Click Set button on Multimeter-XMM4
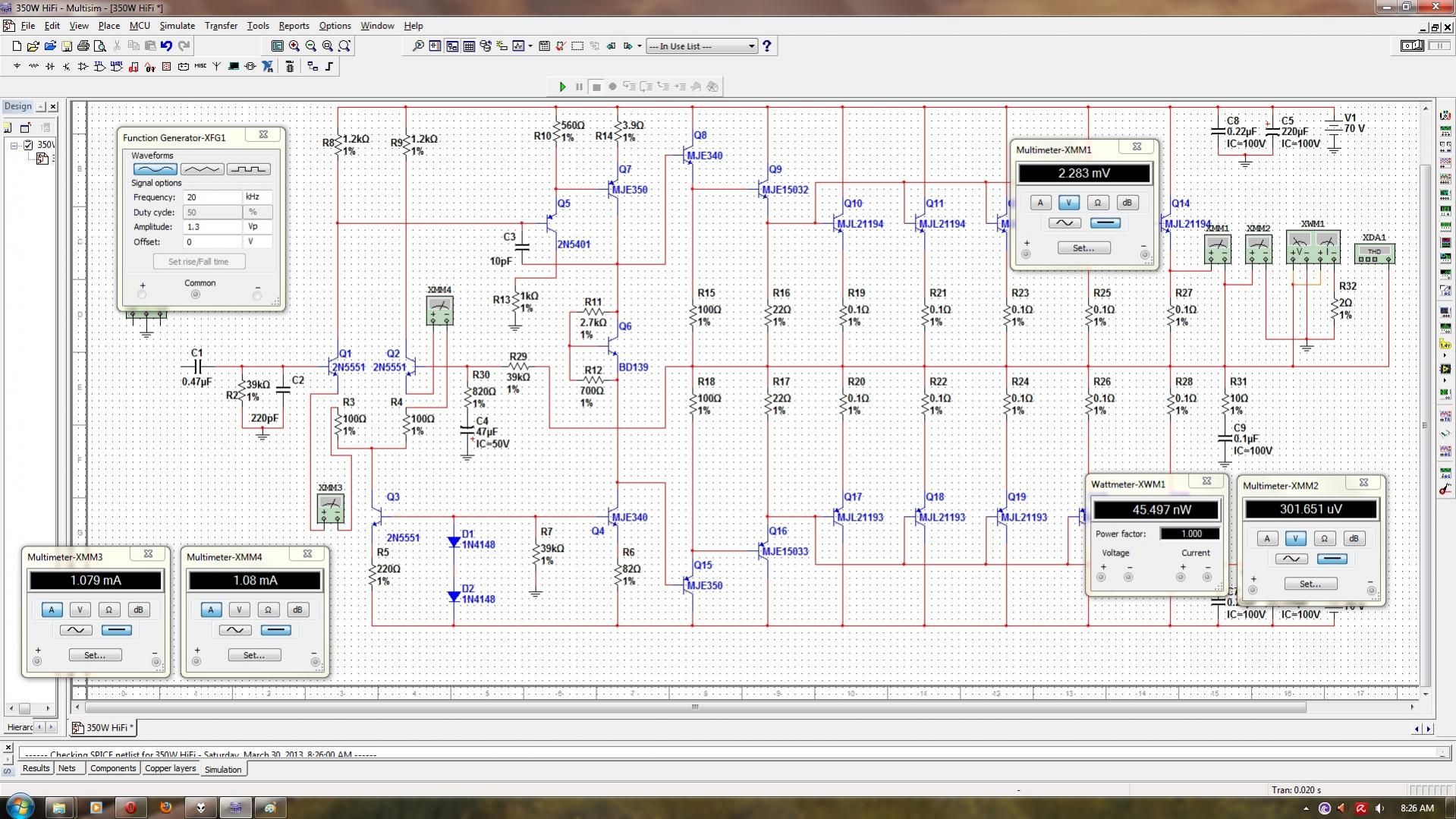Viewport: 1456px width, 819px height. tap(254, 655)
